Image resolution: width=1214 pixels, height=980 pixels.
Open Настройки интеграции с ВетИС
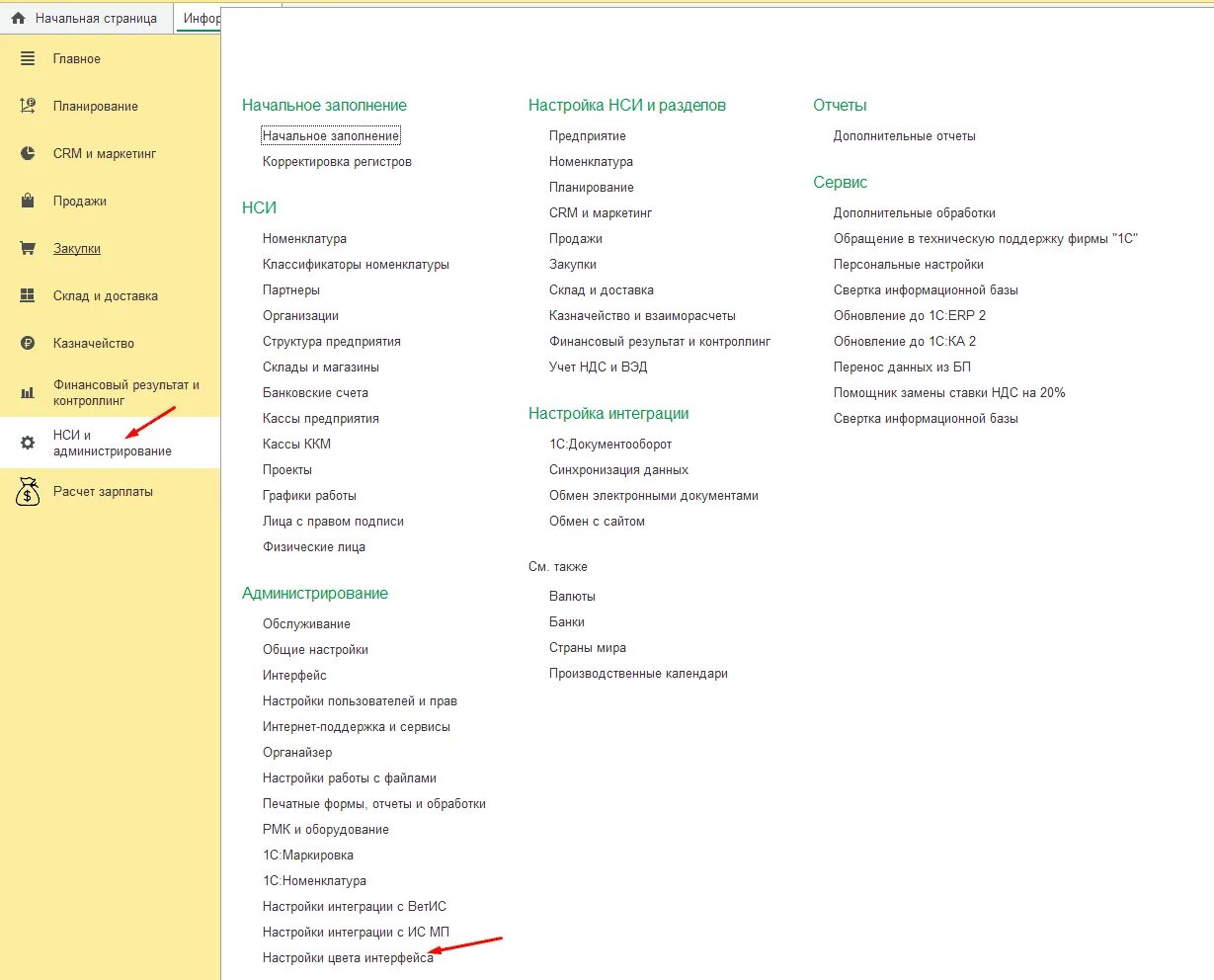(x=355, y=907)
